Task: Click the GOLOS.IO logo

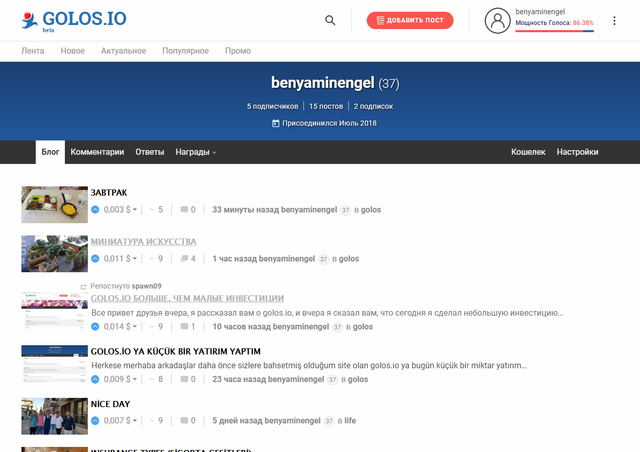Action: point(74,20)
